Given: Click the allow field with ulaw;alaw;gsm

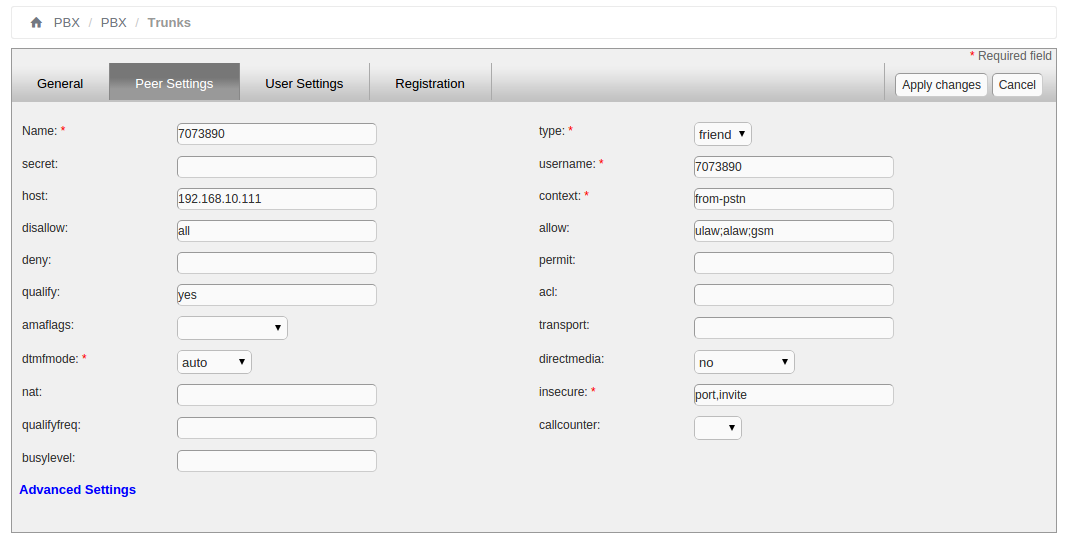Looking at the screenshot, I should tap(793, 231).
